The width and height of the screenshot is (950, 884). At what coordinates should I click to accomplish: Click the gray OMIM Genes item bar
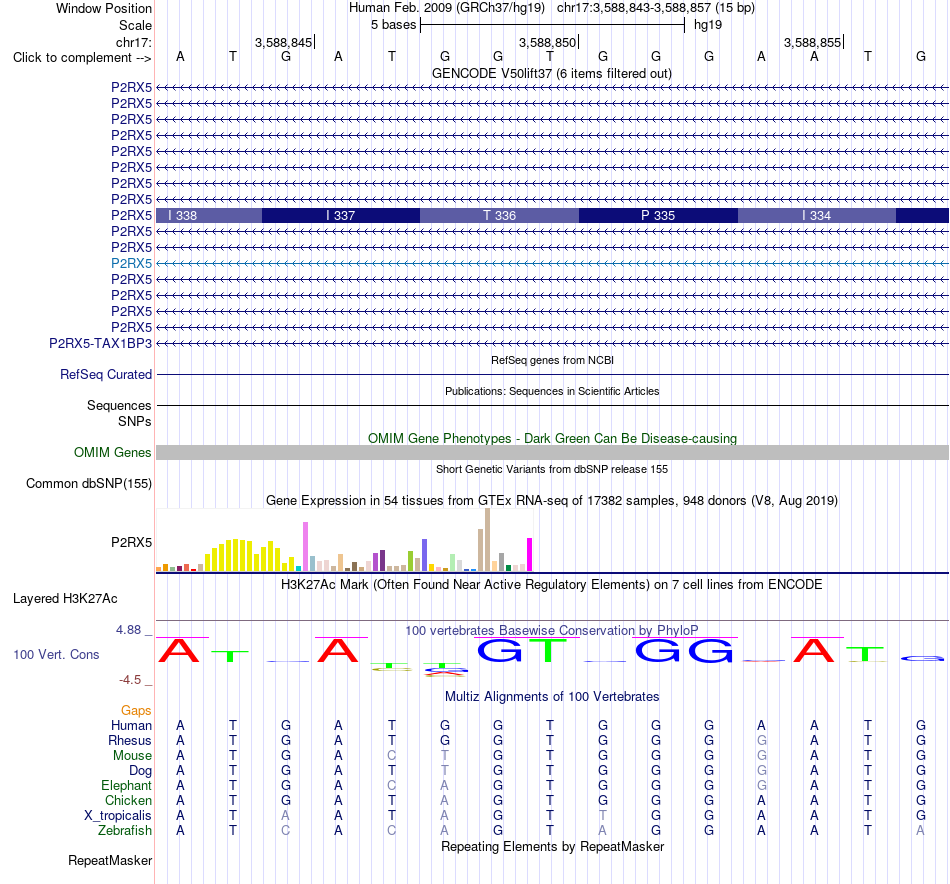553,453
